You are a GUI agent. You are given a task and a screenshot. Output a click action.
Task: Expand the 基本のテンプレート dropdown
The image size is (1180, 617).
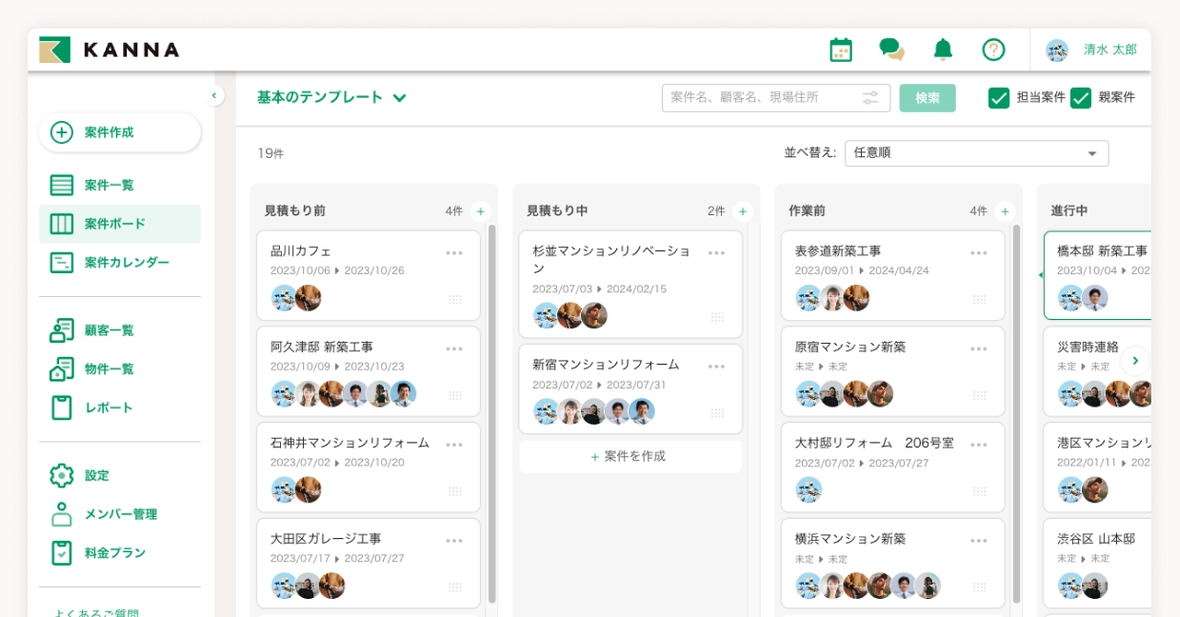331,97
